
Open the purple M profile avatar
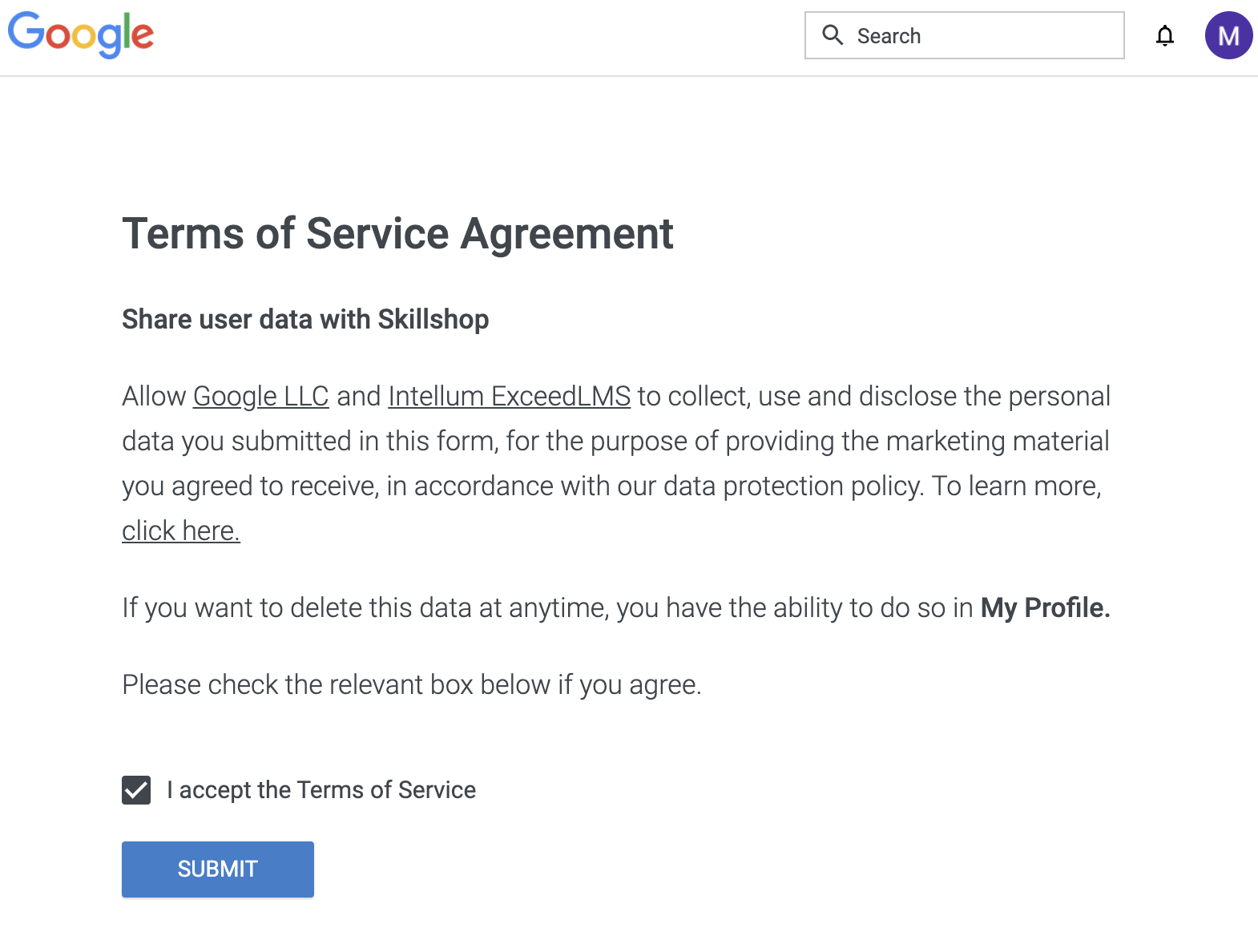(x=1228, y=35)
